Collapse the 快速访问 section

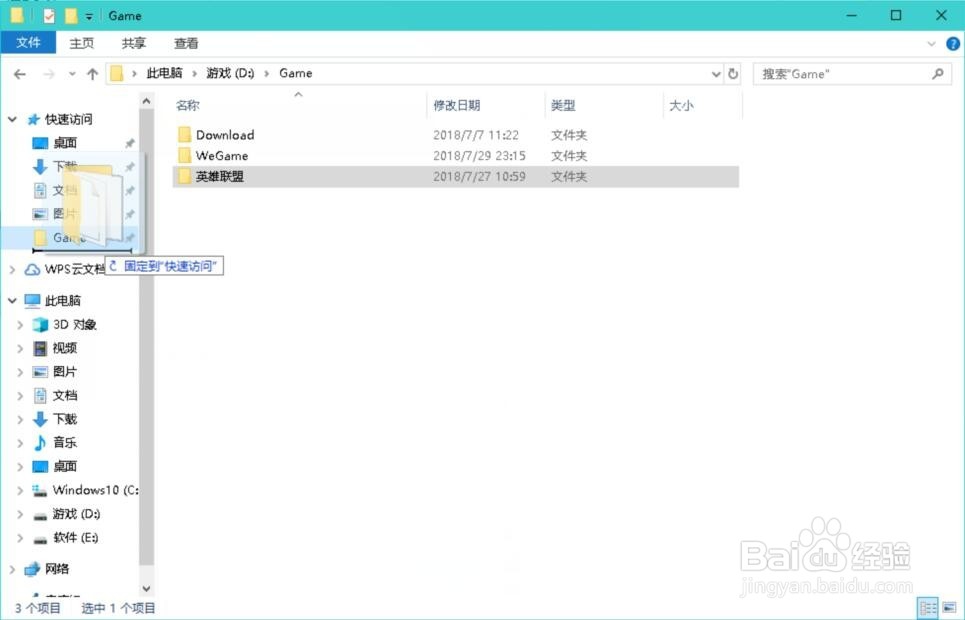[x=13, y=119]
